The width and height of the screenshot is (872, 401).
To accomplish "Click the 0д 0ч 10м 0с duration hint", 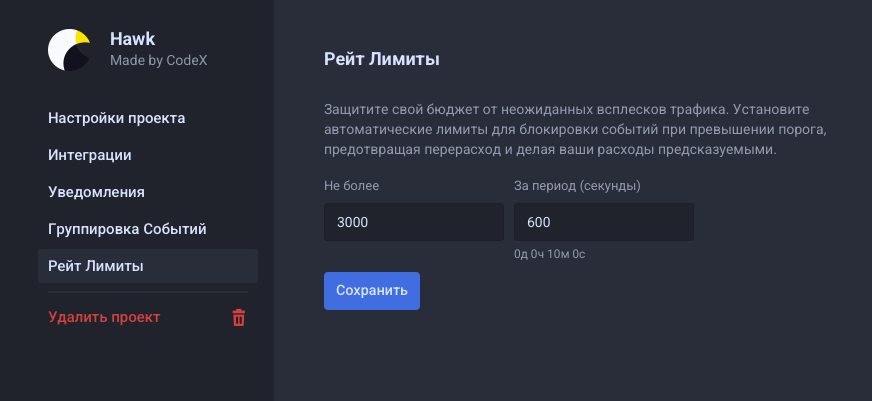I will click(548, 254).
